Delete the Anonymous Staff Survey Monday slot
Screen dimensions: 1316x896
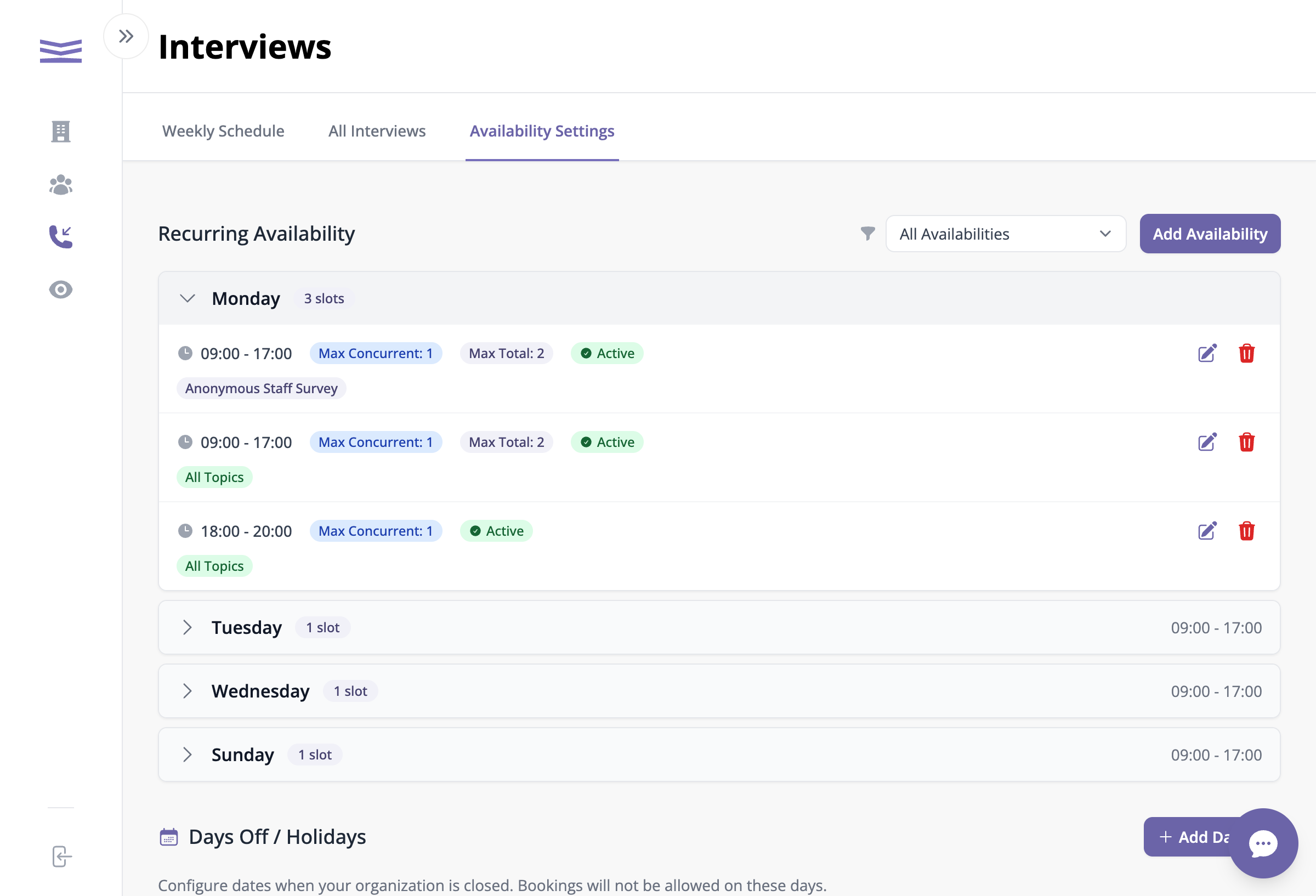1246,354
